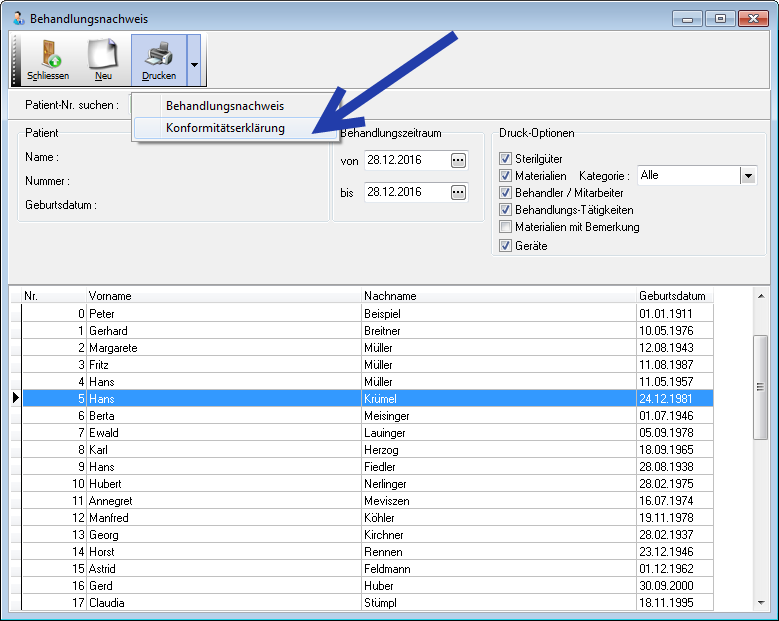
Task: Enable Materialien mit Bemerkung checkbox
Action: [505, 227]
